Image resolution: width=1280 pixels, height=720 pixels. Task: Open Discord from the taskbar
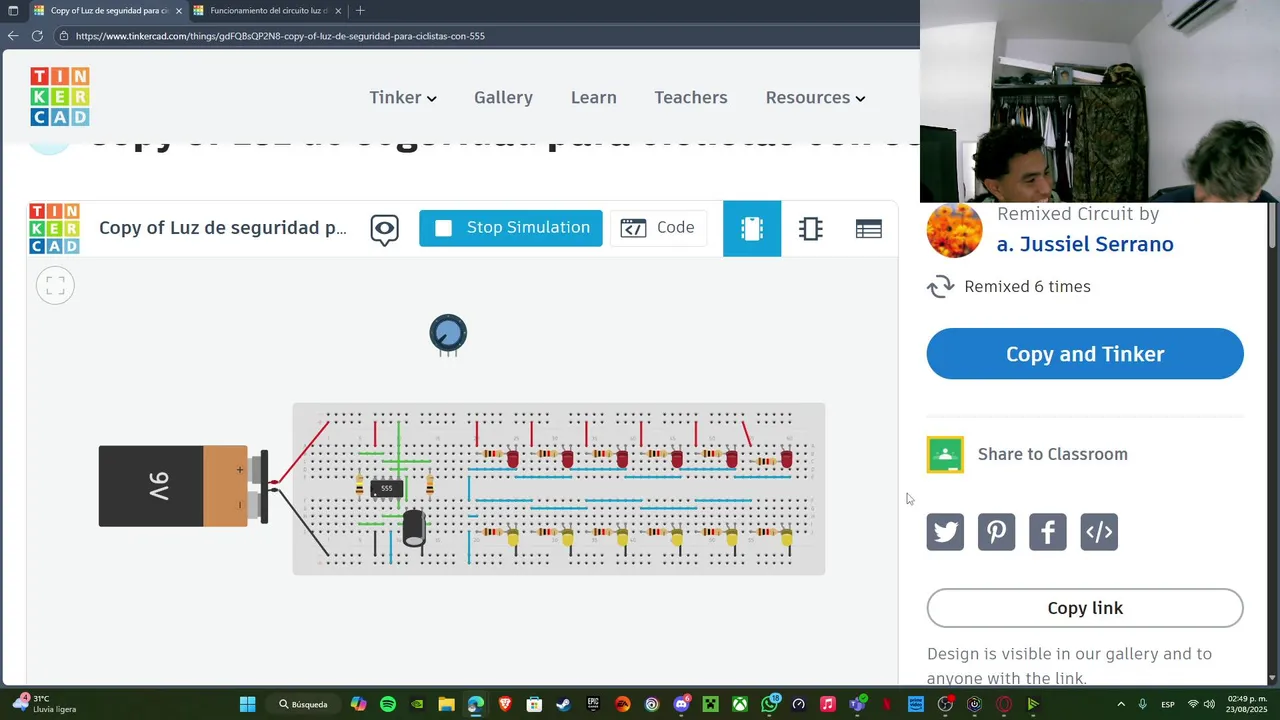[681, 704]
